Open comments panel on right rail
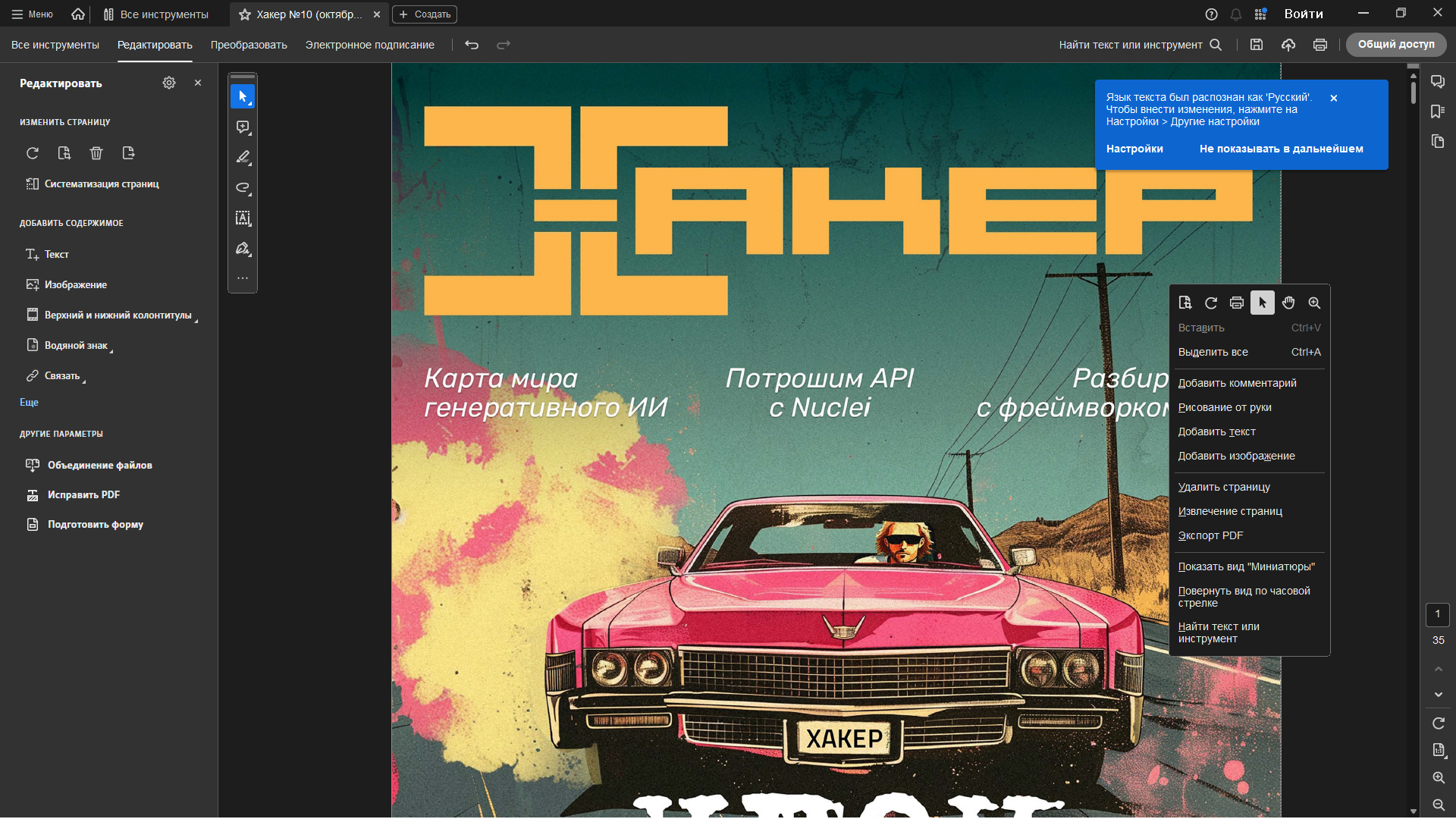Viewport: 1456px width, 819px height. 1438,81
